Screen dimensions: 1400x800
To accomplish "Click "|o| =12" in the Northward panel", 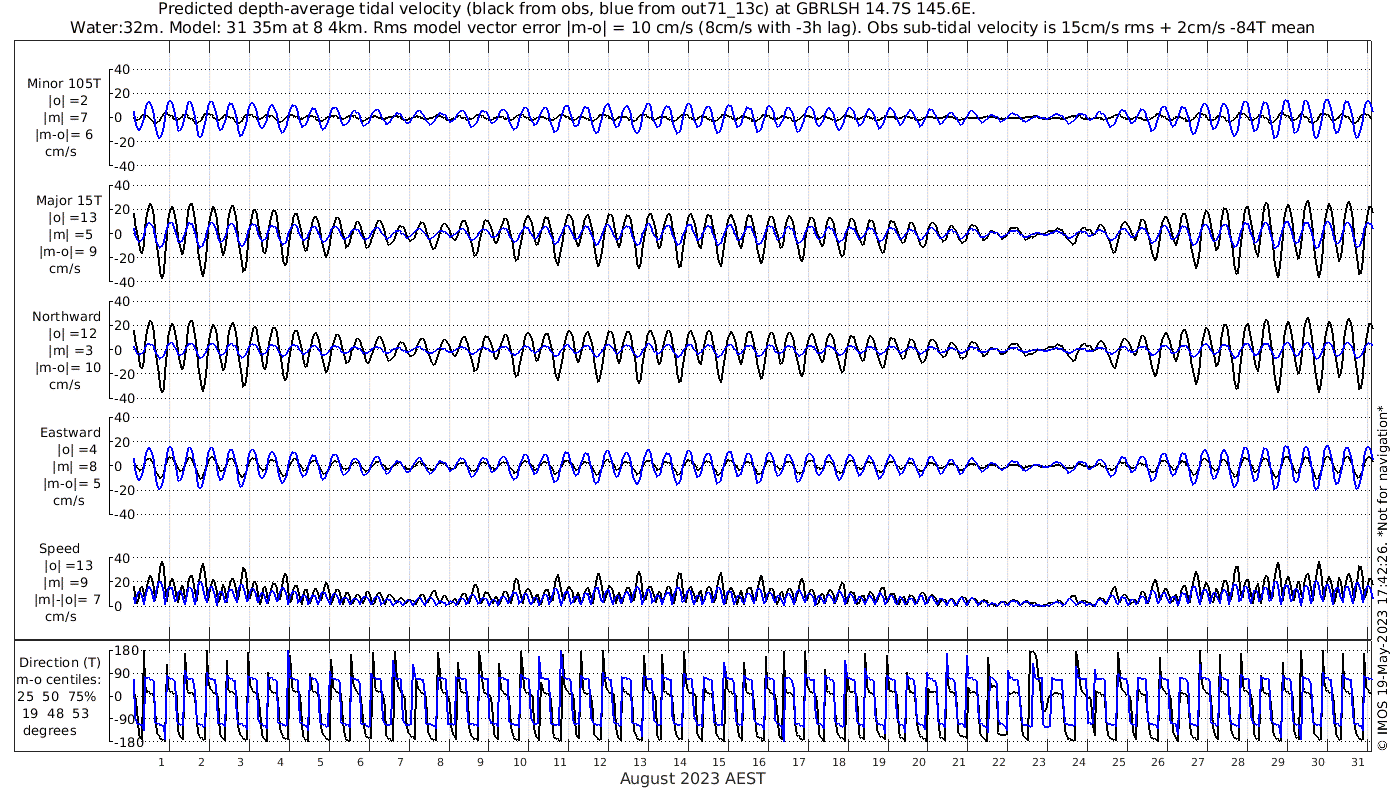I will click(70, 333).
